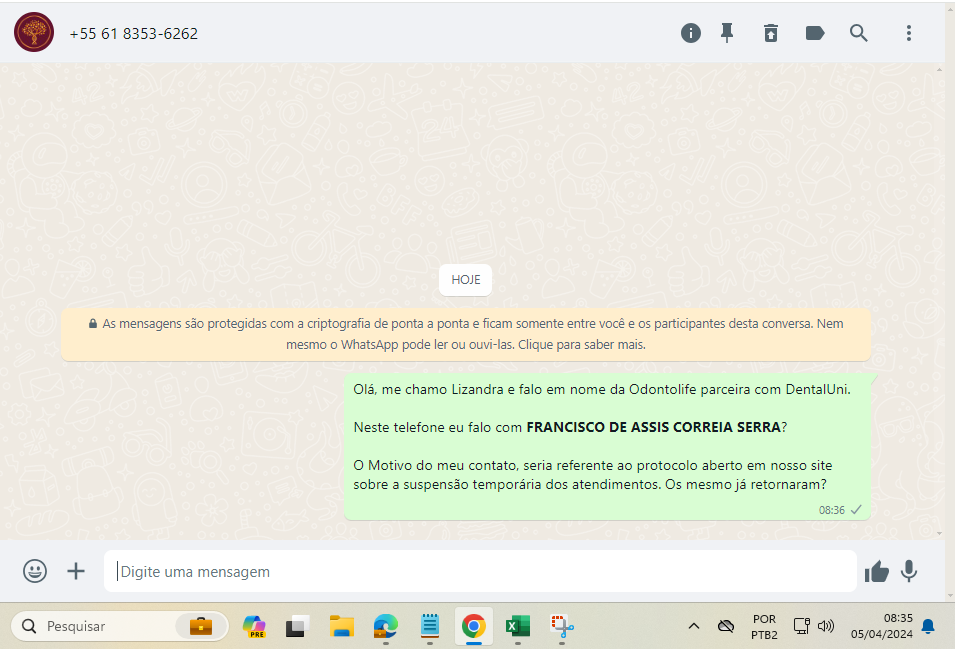Open the Snipping Tool on the taskbar

562,626
